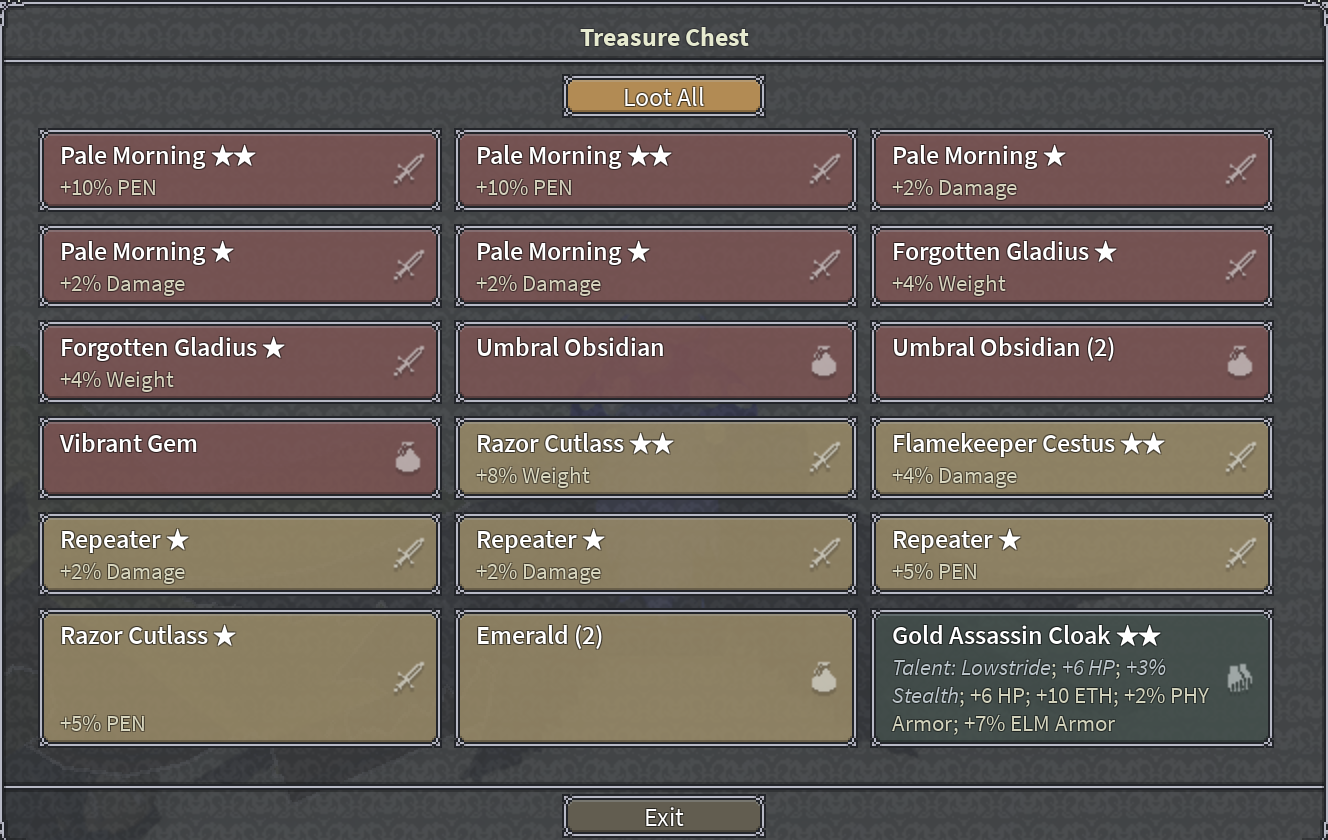This screenshot has height=840, width=1328.
Task: Click pouch icon on Umbral Obsidian (2)
Action: coord(1240,362)
